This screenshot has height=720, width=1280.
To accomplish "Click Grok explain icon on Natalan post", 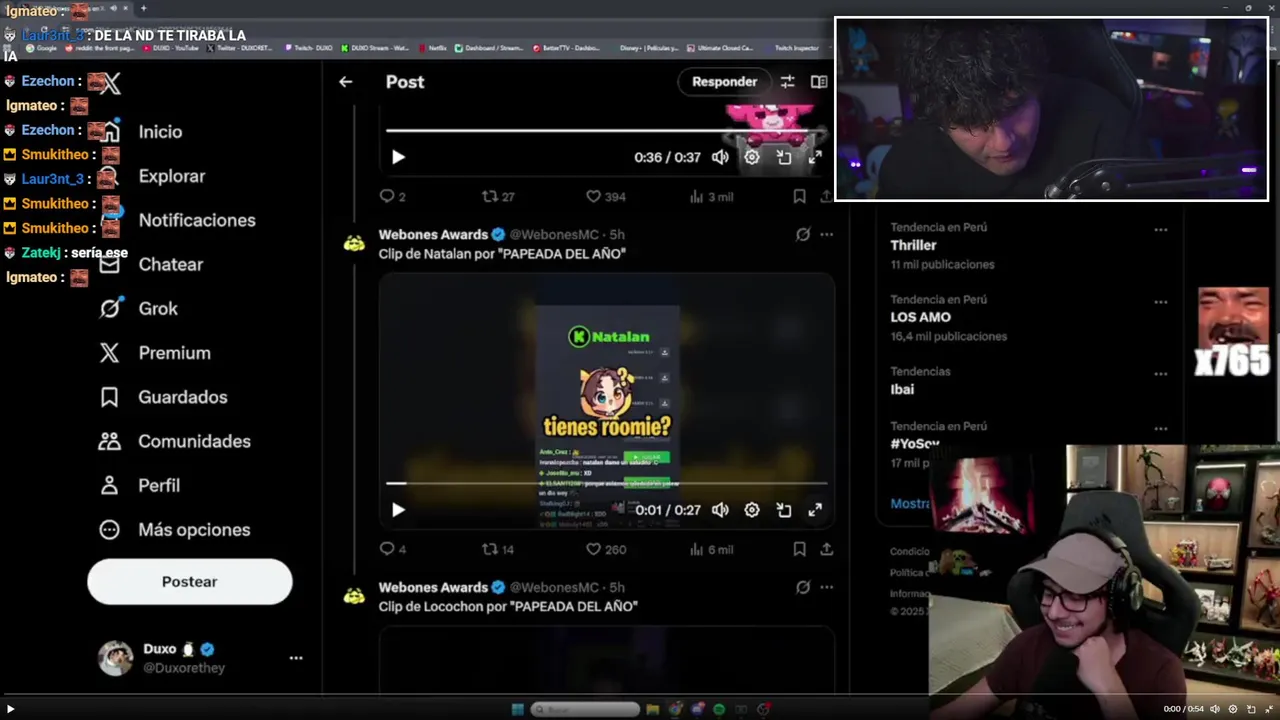I will click(x=802, y=235).
